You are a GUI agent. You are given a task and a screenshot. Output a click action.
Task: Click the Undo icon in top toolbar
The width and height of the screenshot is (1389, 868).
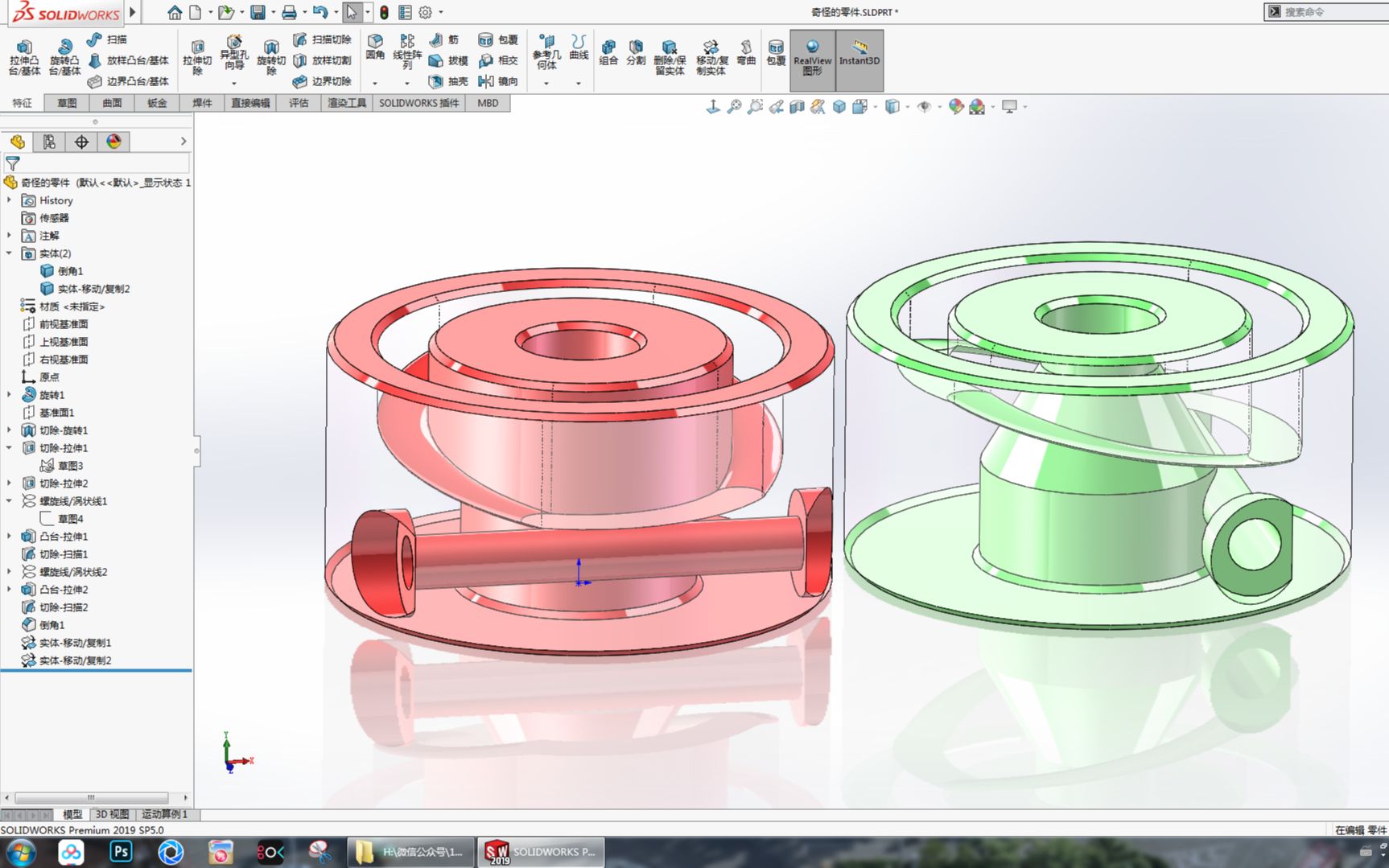(x=320, y=12)
